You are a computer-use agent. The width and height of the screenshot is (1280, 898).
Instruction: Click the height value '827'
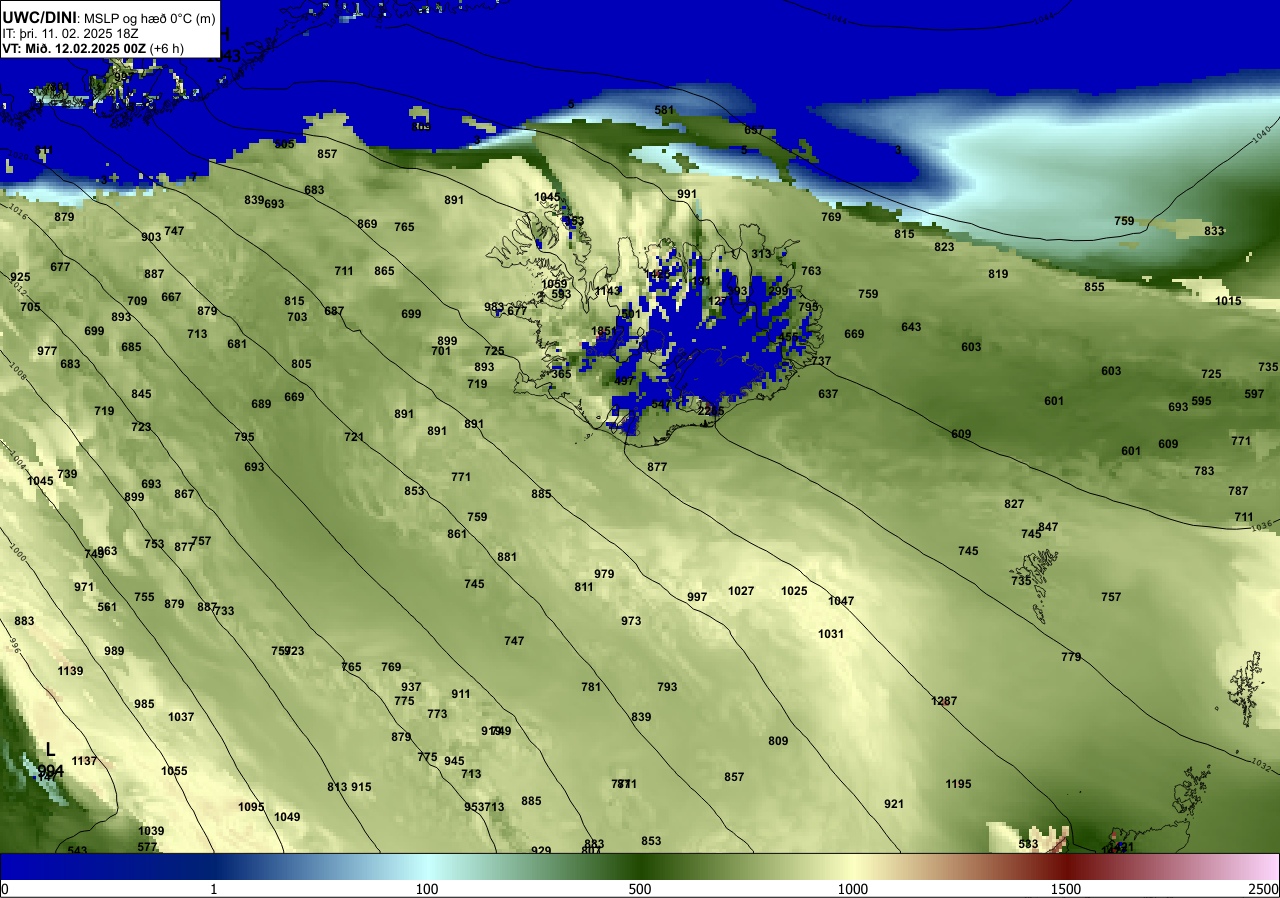click(1014, 504)
